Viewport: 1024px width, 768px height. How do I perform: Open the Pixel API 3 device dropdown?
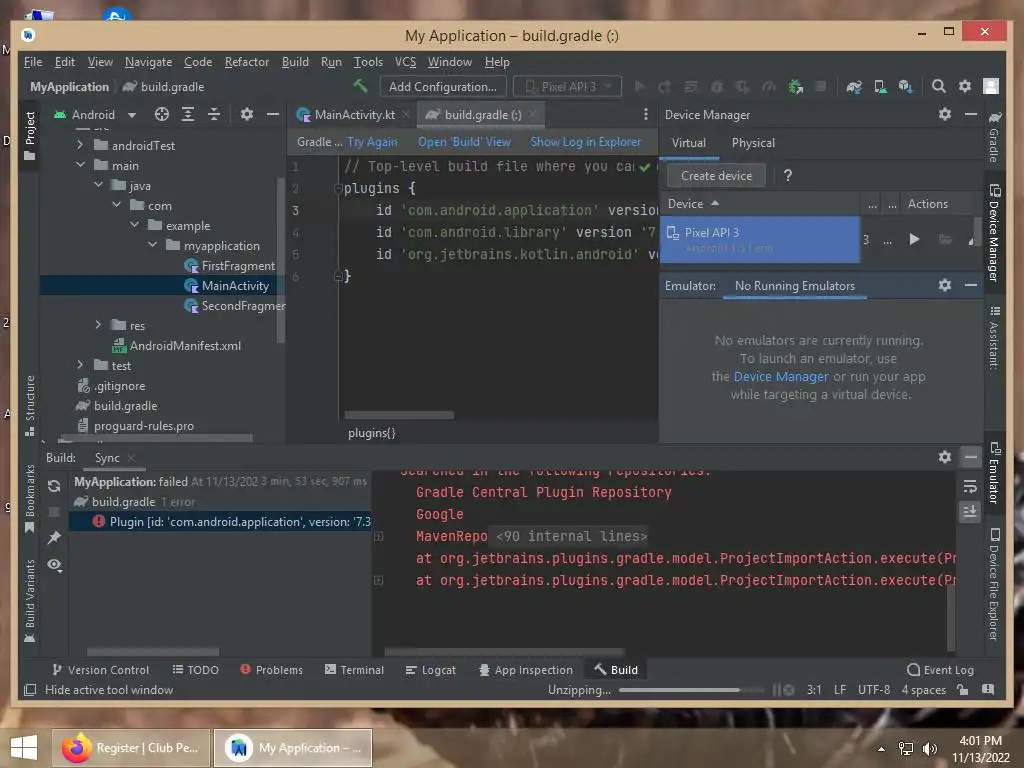pos(567,86)
